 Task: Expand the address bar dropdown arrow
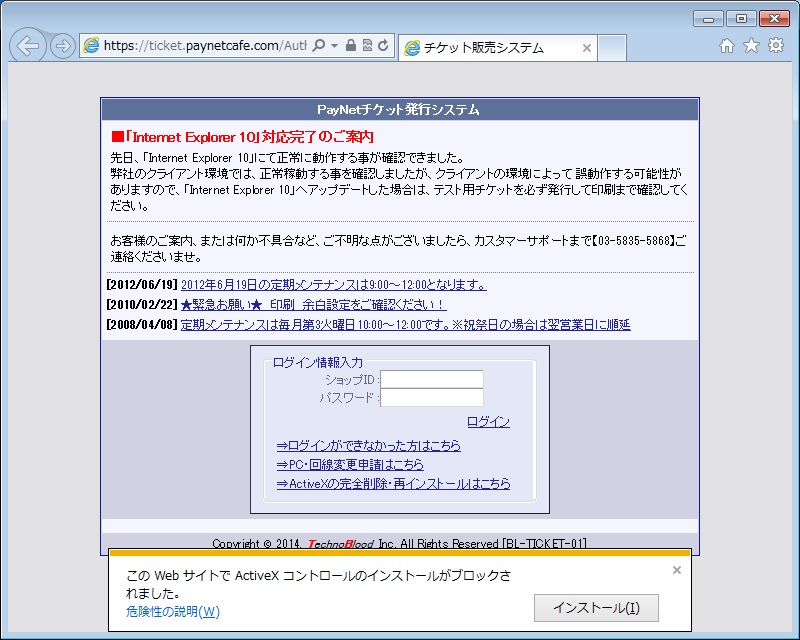point(334,45)
